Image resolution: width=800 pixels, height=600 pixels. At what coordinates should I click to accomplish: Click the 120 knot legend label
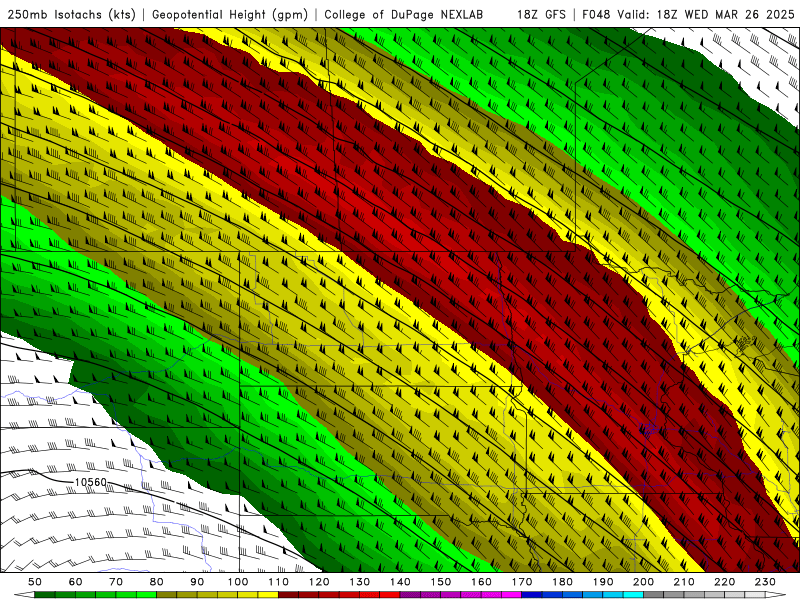point(319,582)
